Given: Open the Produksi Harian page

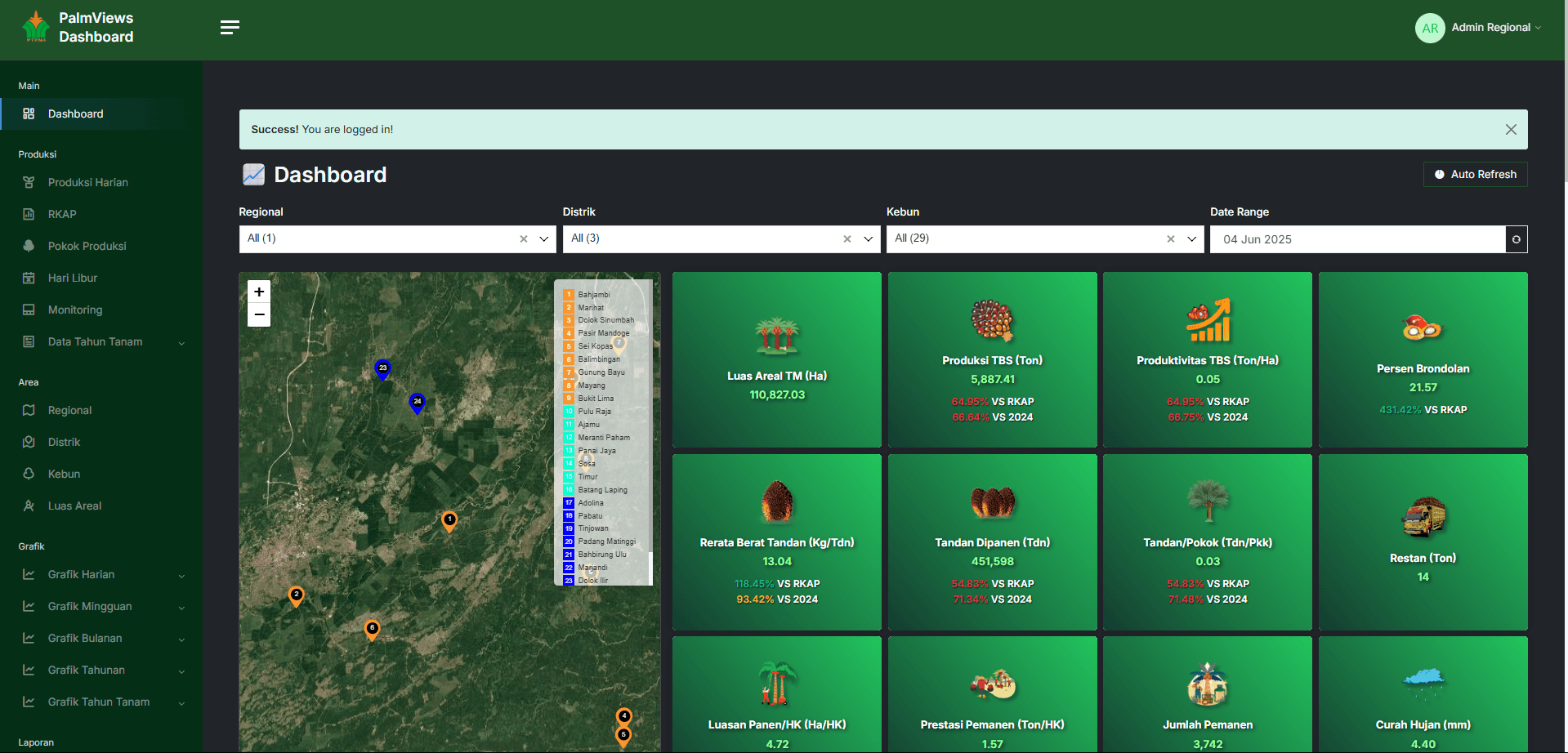Looking at the screenshot, I should click(x=88, y=182).
